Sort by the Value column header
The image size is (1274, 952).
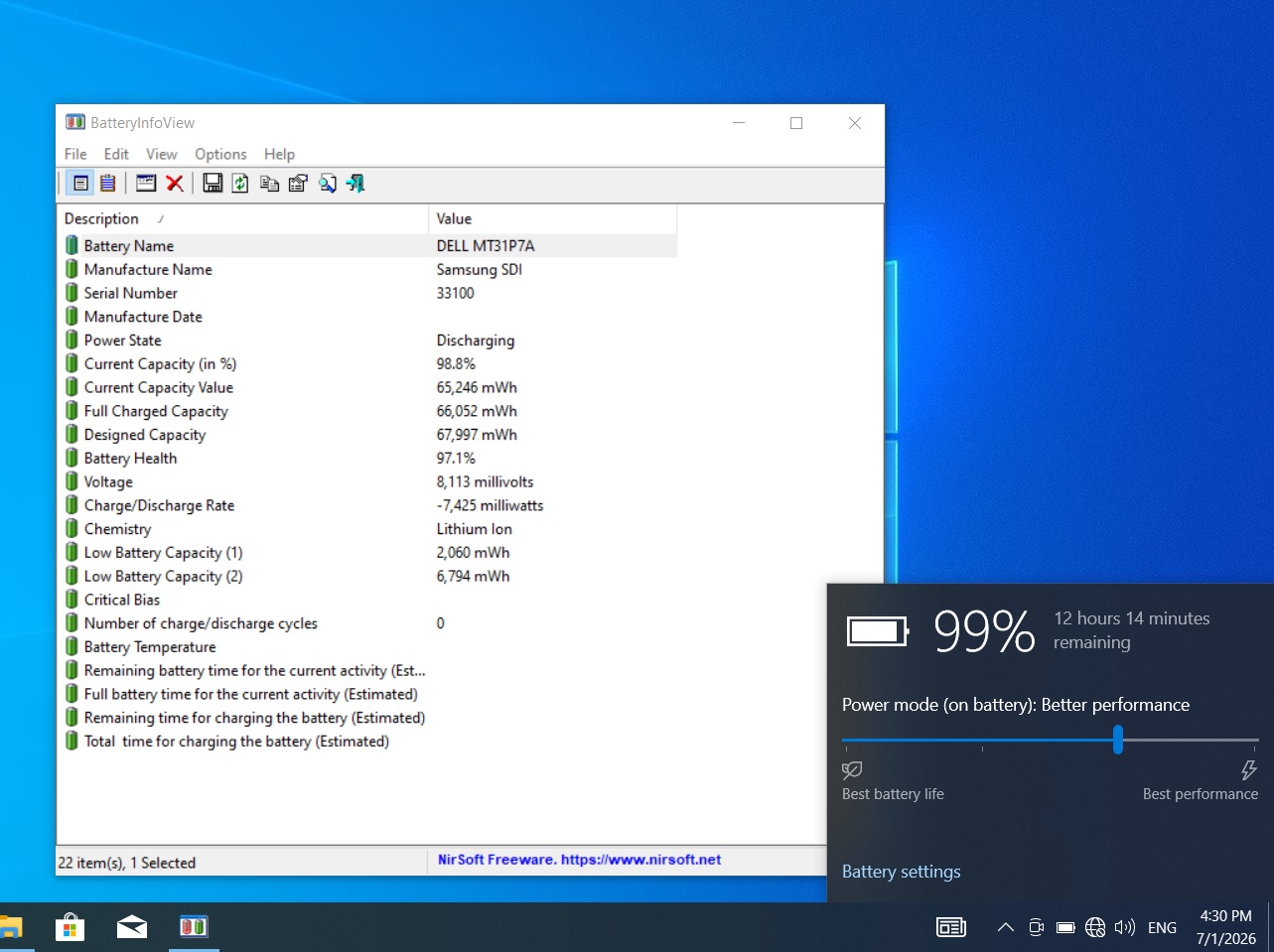coord(552,218)
